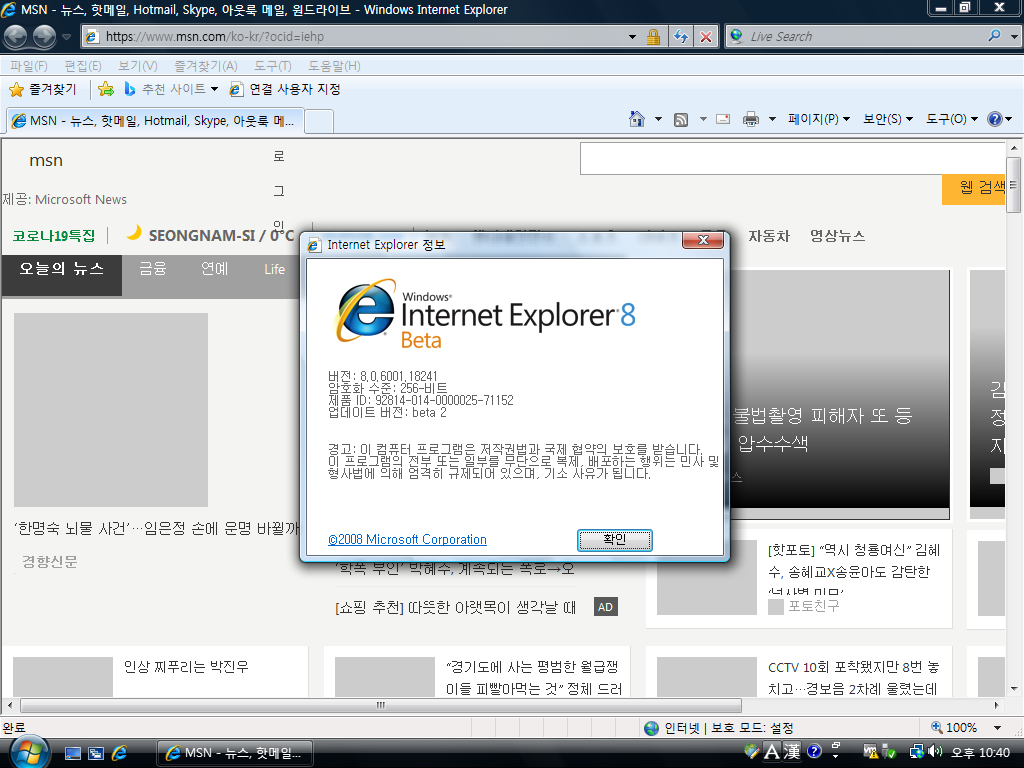The height and width of the screenshot is (768, 1024).
Task: Click 확인 button in the dialog
Action: click(615, 540)
